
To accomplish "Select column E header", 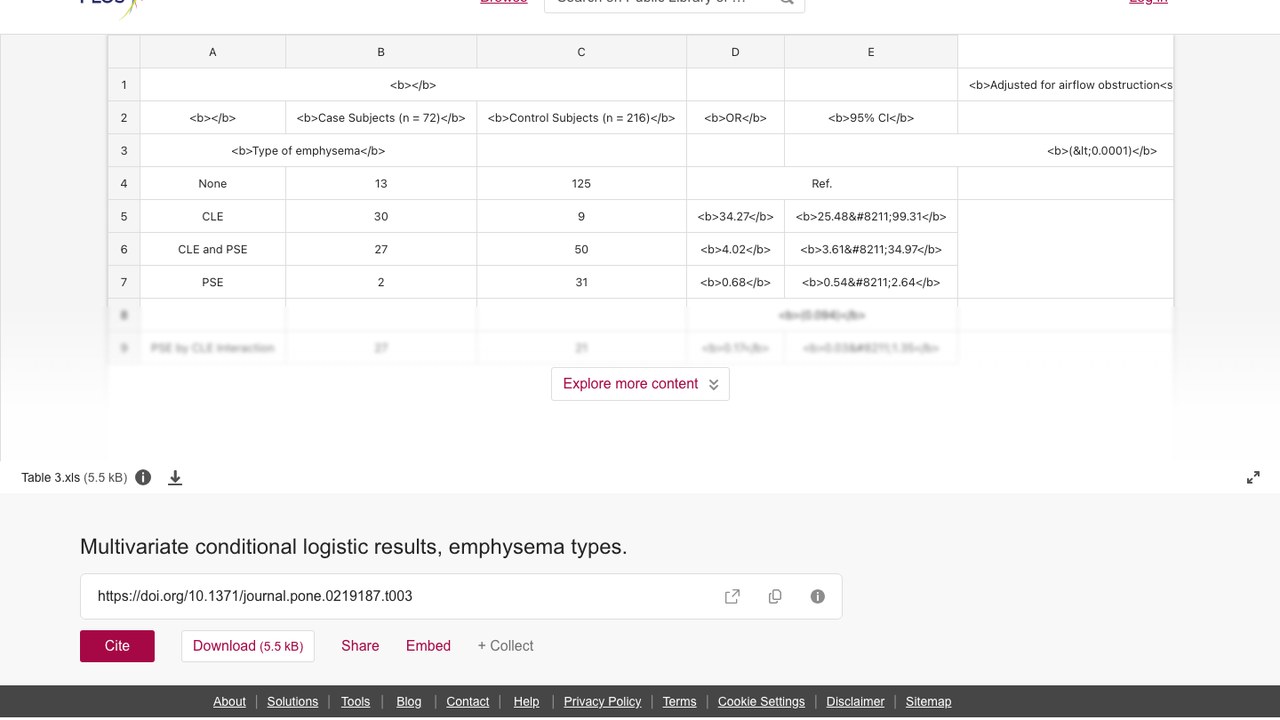I will click(x=871, y=52).
